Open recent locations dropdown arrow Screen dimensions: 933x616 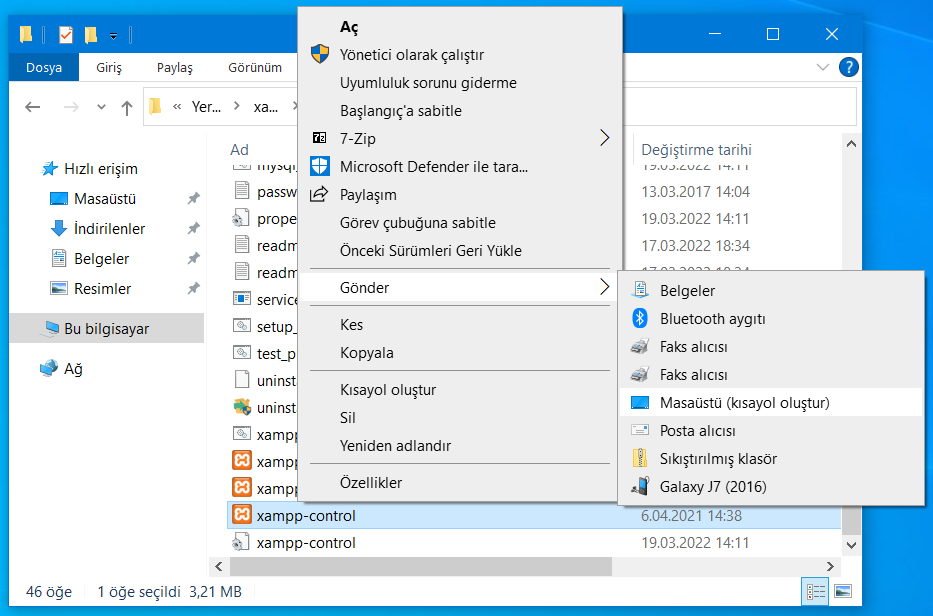[x=101, y=107]
